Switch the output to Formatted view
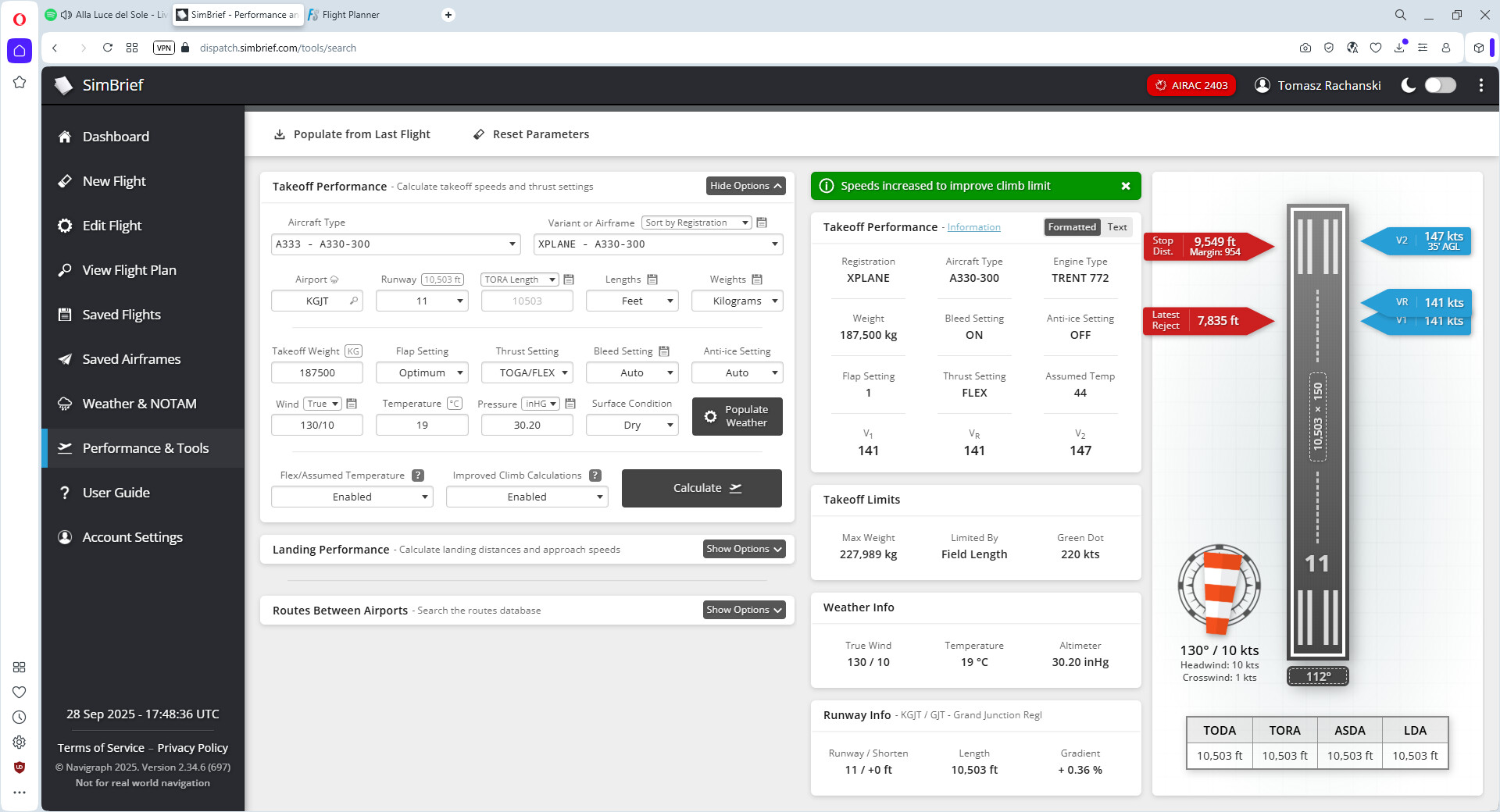This screenshot has width=1500, height=812. tap(1072, 227)
